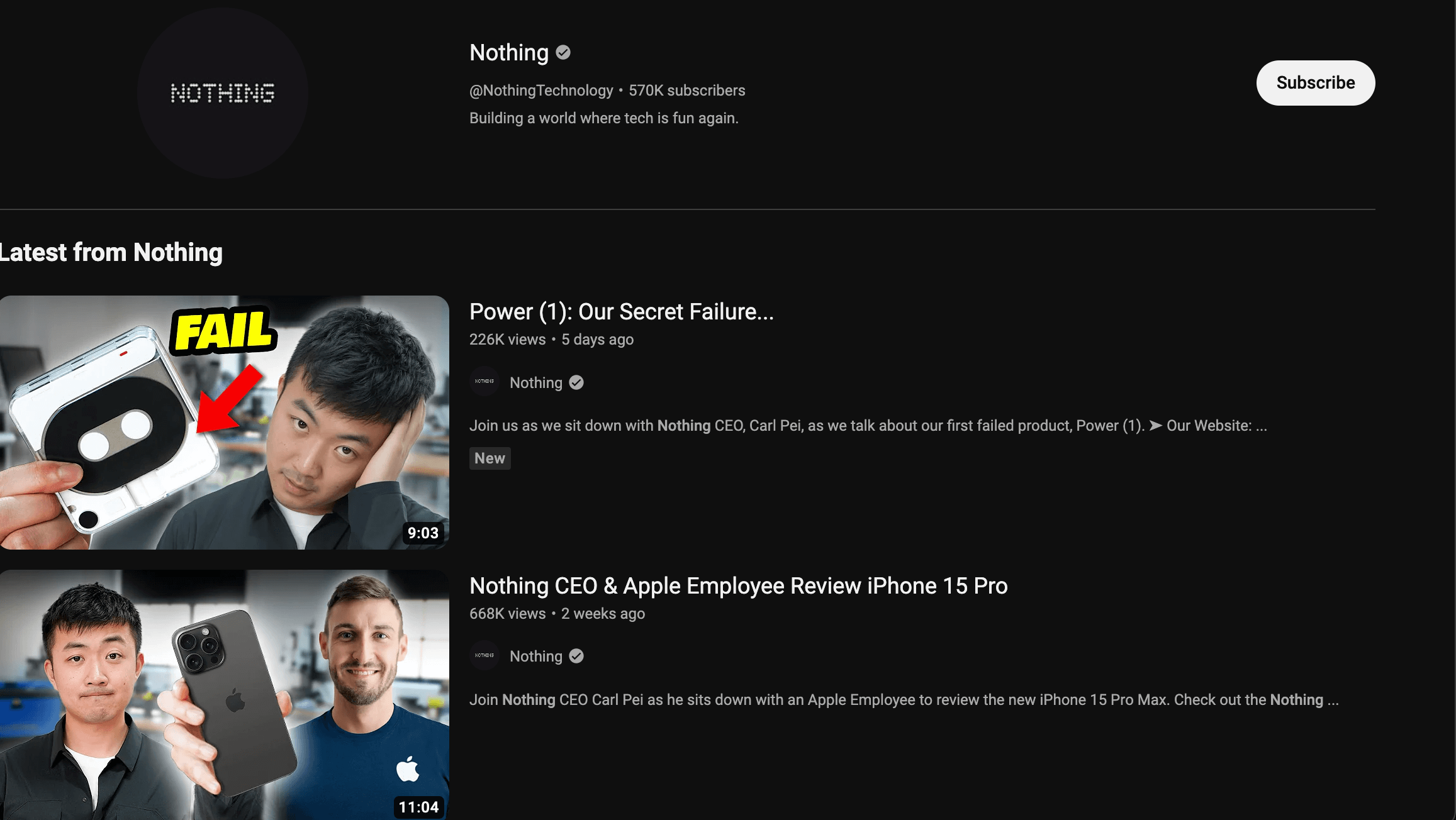Viewport: 1456px width, 820px height.
Task: Open Nothing channel name under iPhone review video
Action: (x=536, y=657)
